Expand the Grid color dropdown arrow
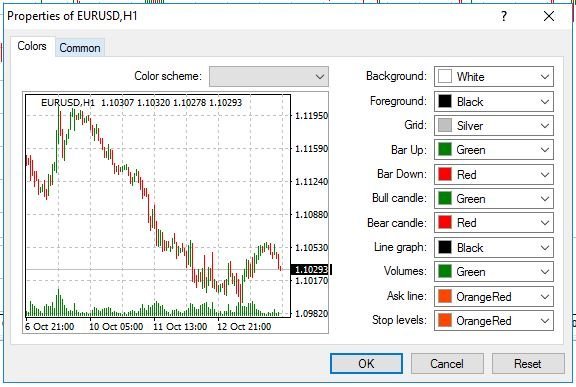This screenshot has height=387, width=576. [x=544, y=126]
